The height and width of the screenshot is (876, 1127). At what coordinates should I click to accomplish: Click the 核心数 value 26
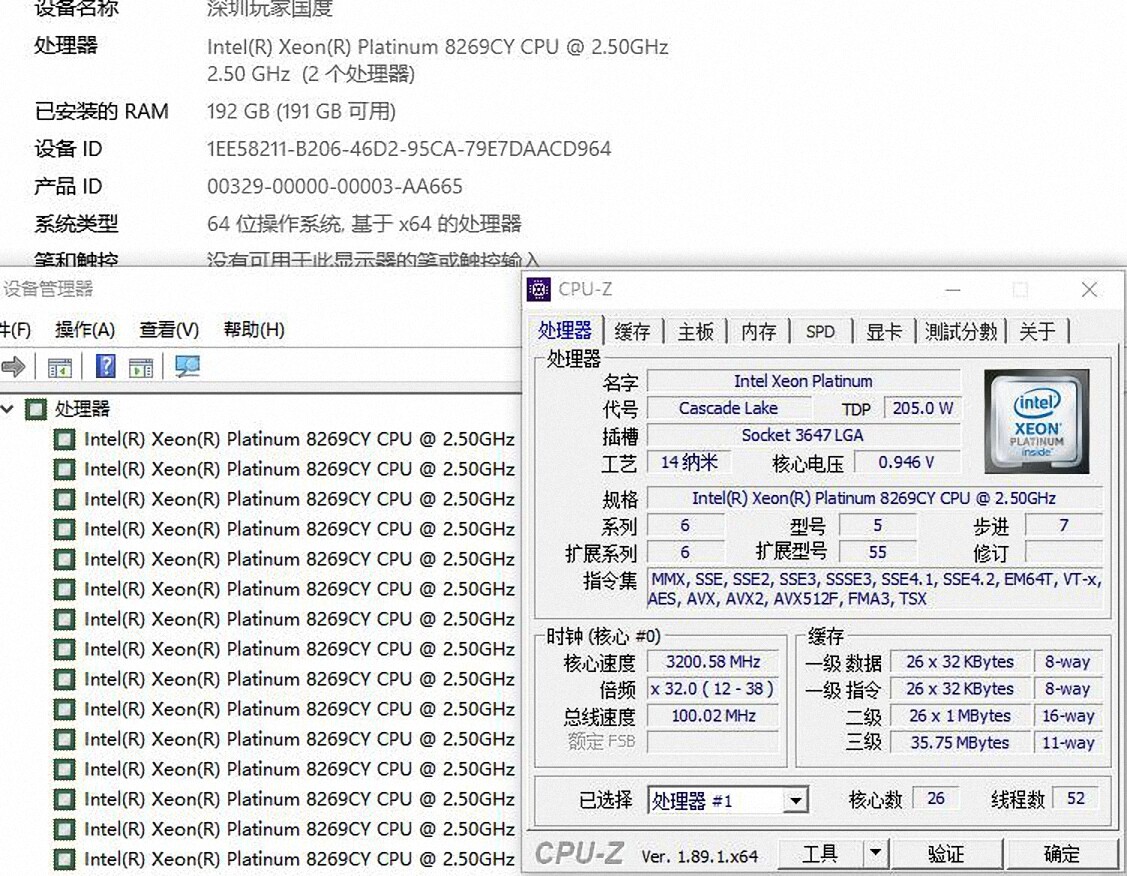coord(935,798)
